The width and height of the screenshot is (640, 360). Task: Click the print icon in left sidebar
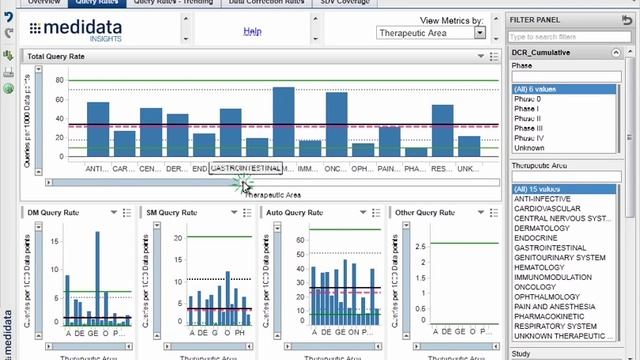8,72
